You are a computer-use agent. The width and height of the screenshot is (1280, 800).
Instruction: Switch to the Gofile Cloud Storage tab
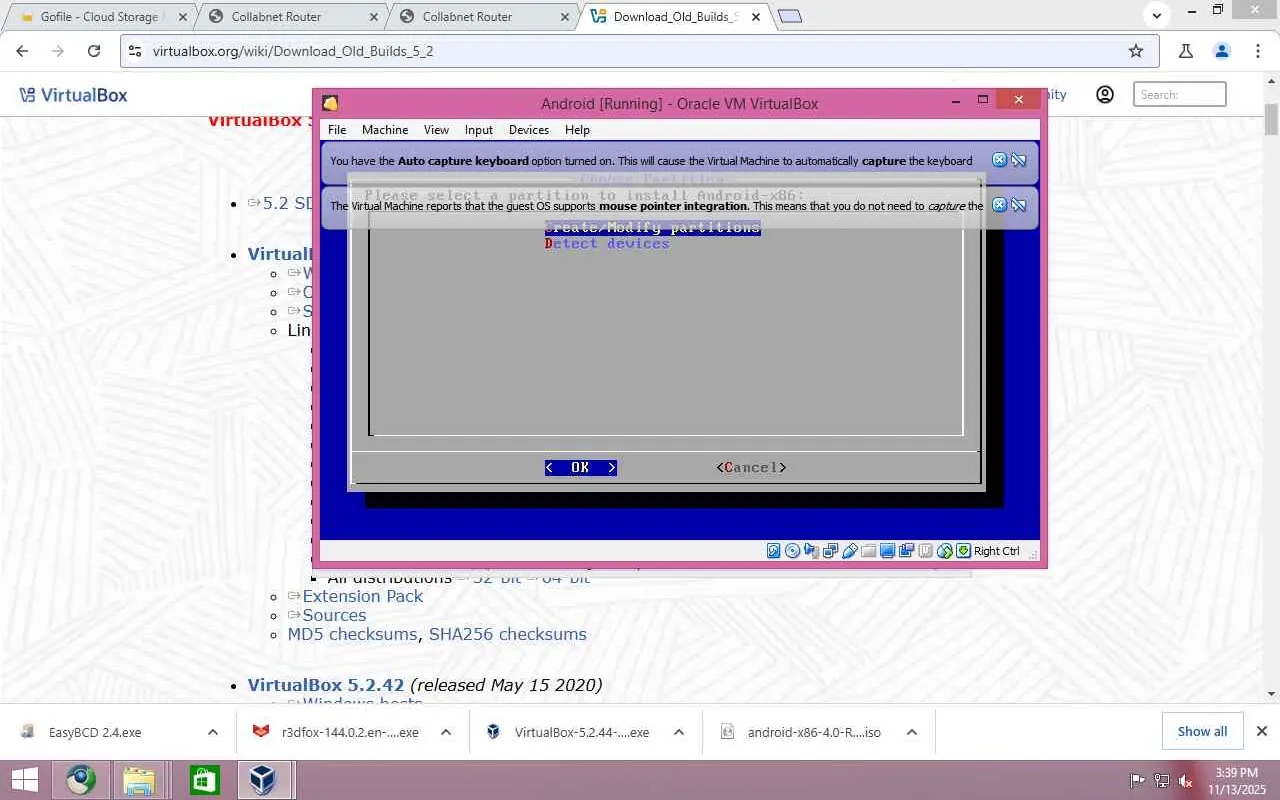(x=100, y=17)
